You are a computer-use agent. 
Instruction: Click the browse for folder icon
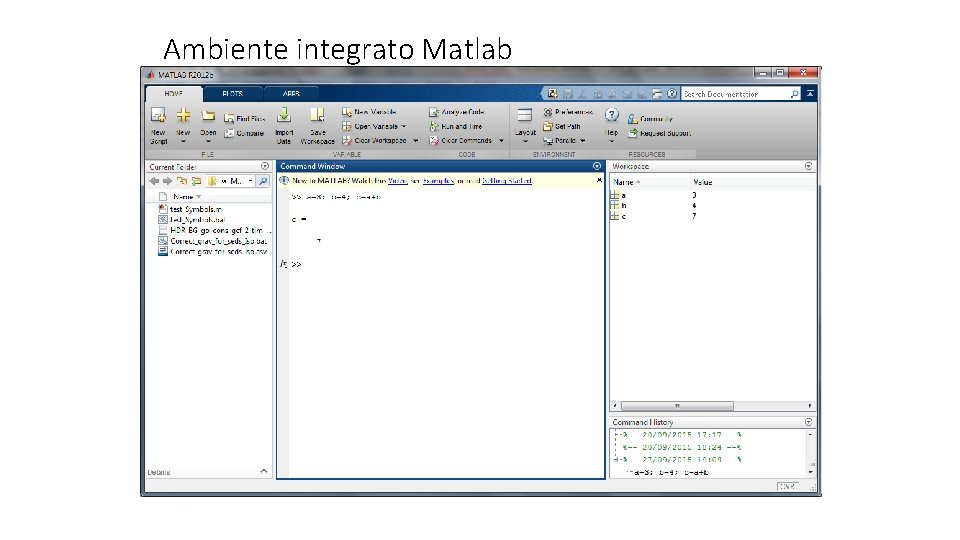coord(197,181)
